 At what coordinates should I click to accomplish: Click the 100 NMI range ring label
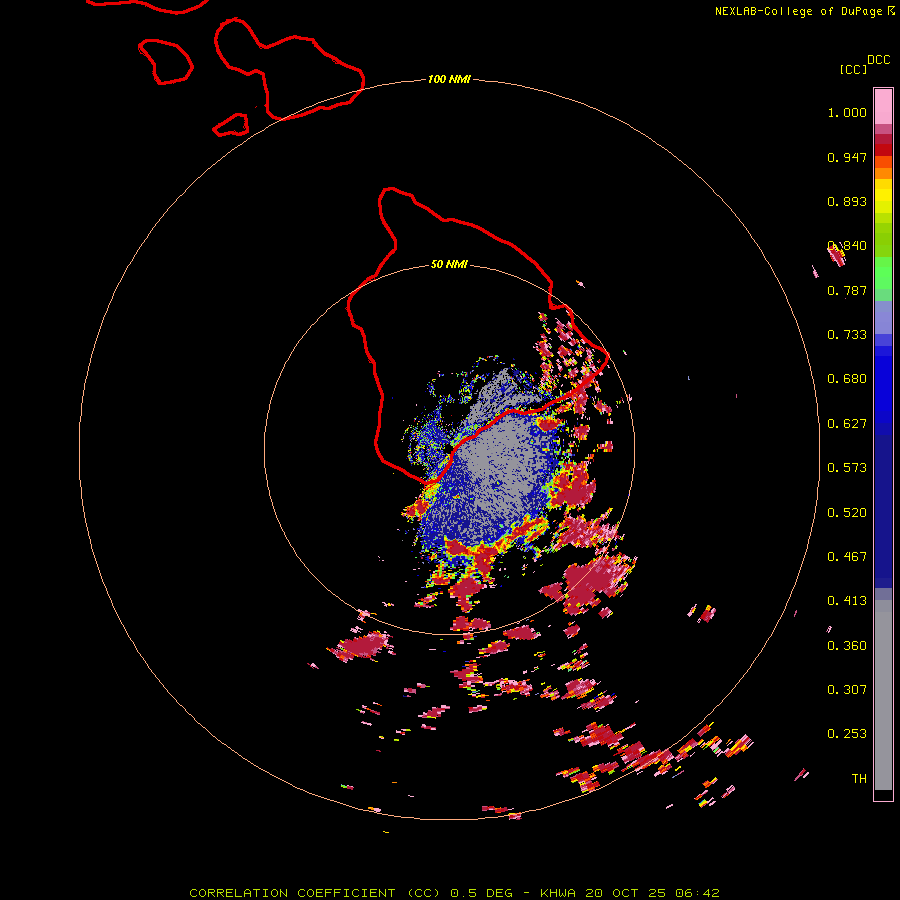coord(449,79)
